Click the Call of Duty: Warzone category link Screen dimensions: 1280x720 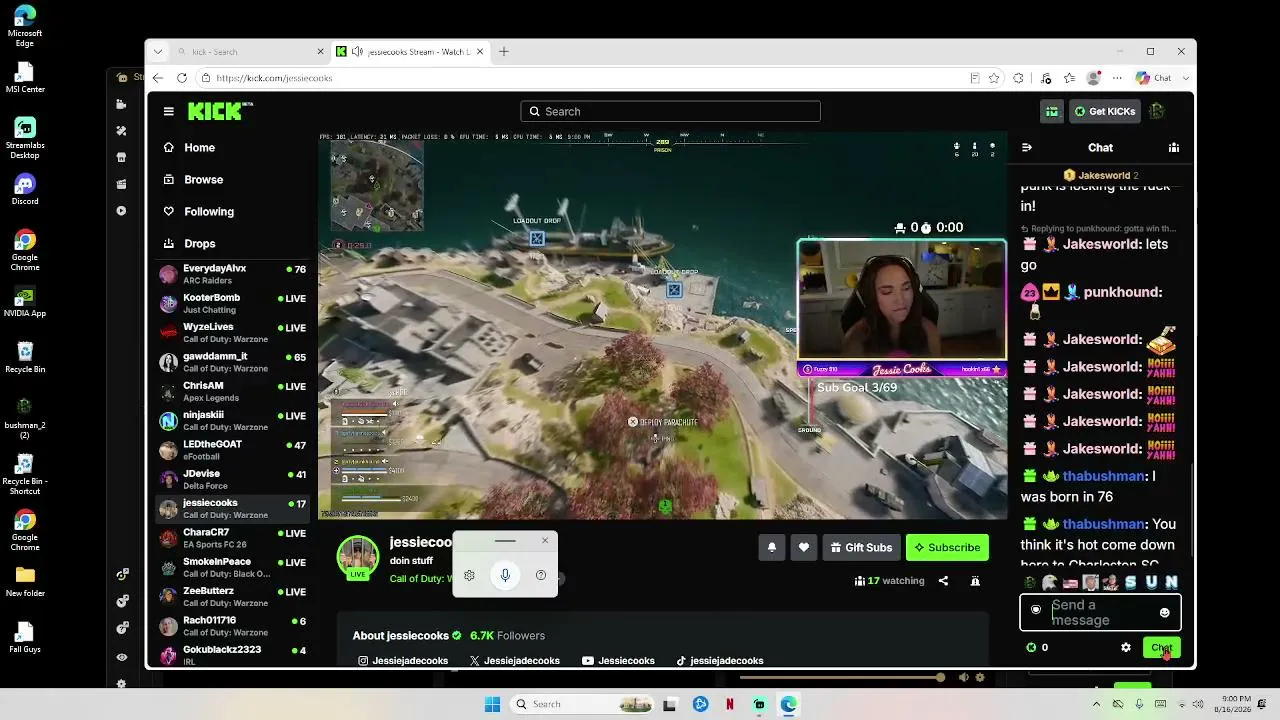click(x=422, y=579)
